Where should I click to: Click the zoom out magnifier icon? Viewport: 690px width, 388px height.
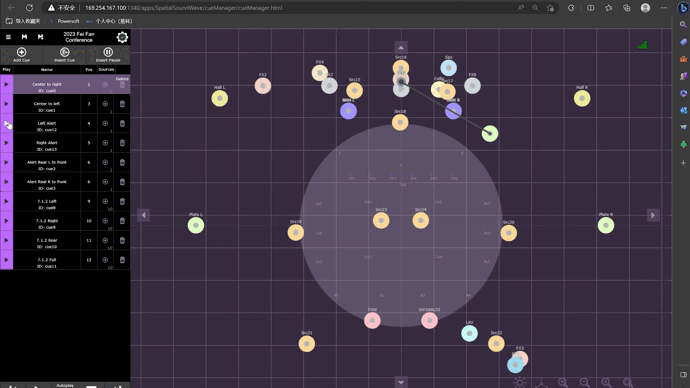click(x=584, y=383)
